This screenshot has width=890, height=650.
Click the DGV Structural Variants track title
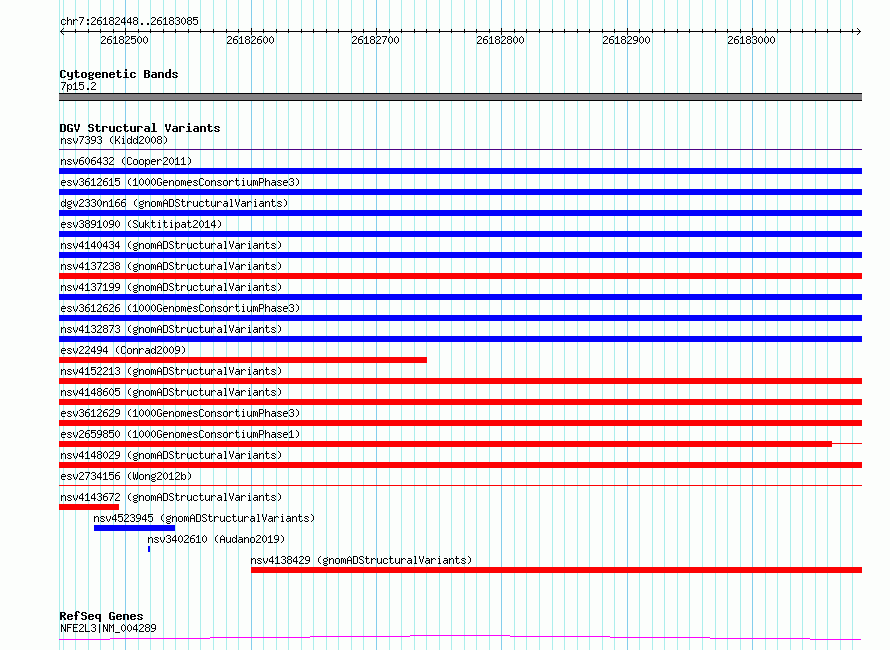click(140, 128)
